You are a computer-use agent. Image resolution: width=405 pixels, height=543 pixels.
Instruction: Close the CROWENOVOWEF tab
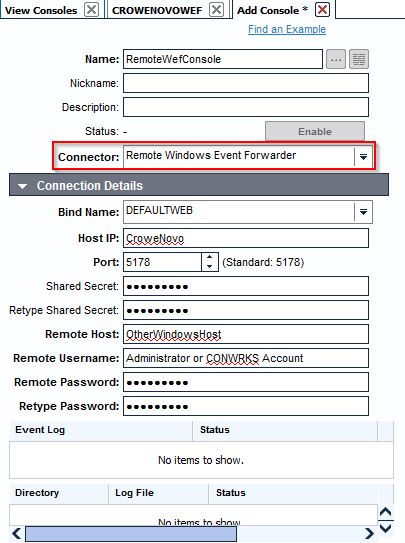click(x=216, y=10)
